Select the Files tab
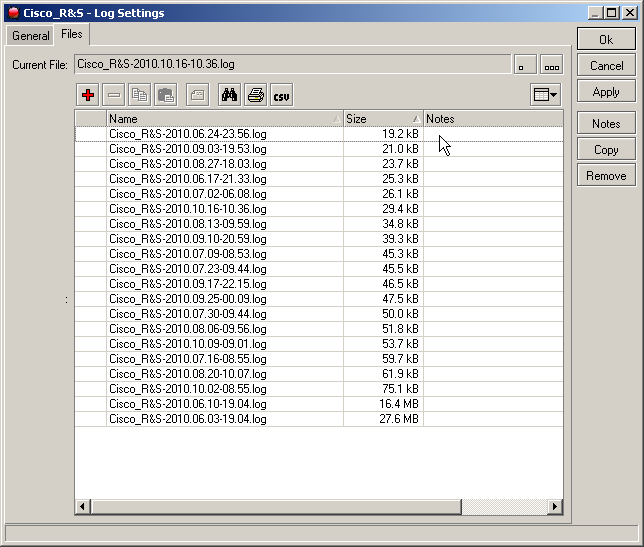Image resolution: width=644 pixels, height=547 pixels. [71, 34]
